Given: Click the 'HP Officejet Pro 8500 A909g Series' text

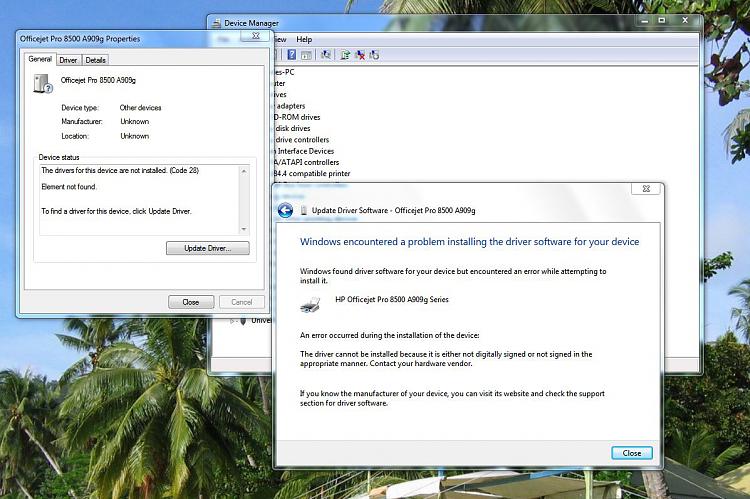Looking at the screenshot, I should (392, 299).
